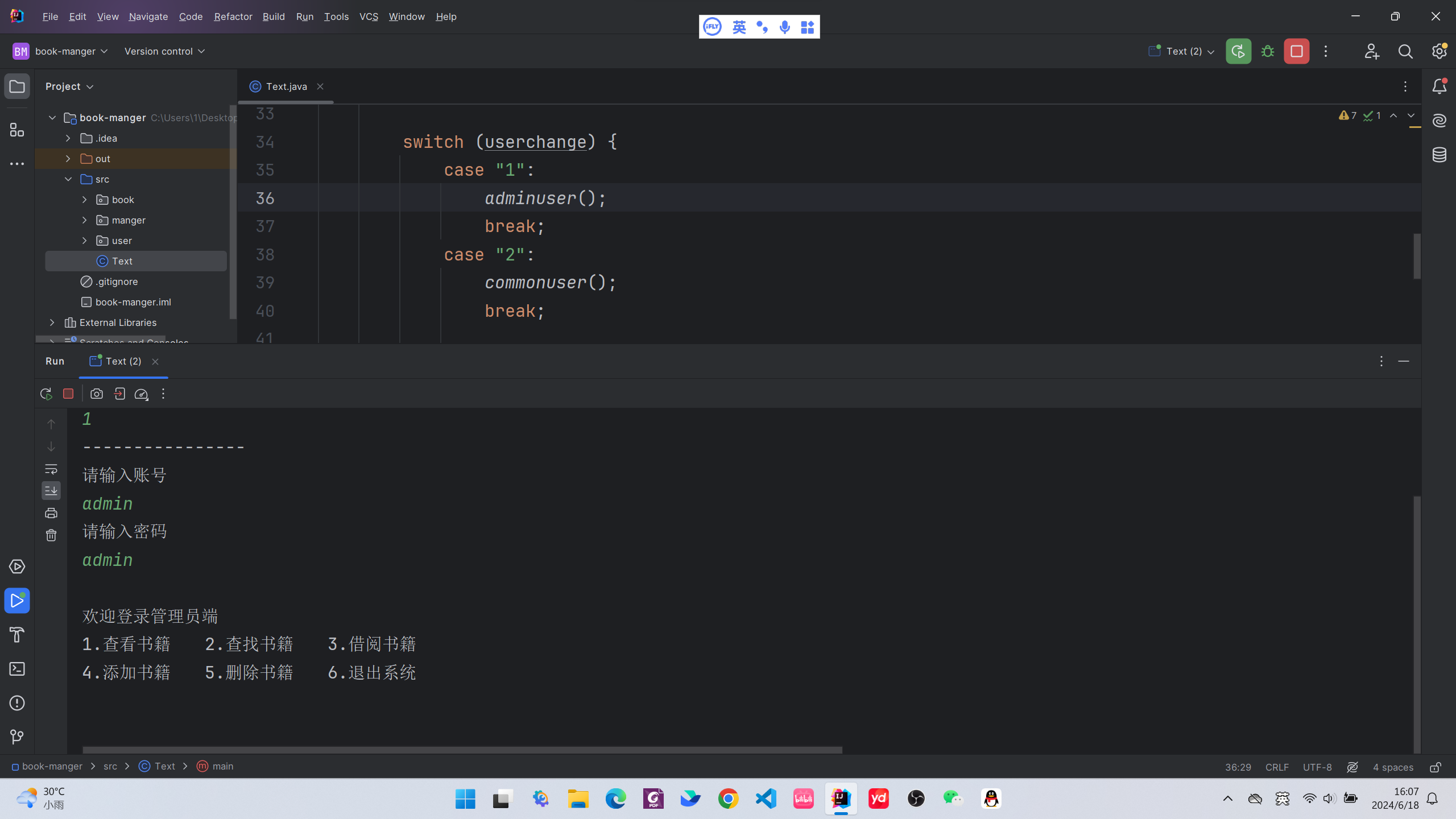Image resolution: width=1456 pixels, height=819 pixels.
Task: Click the CRLF line separator setting
Action: [x=1277, y=767]
